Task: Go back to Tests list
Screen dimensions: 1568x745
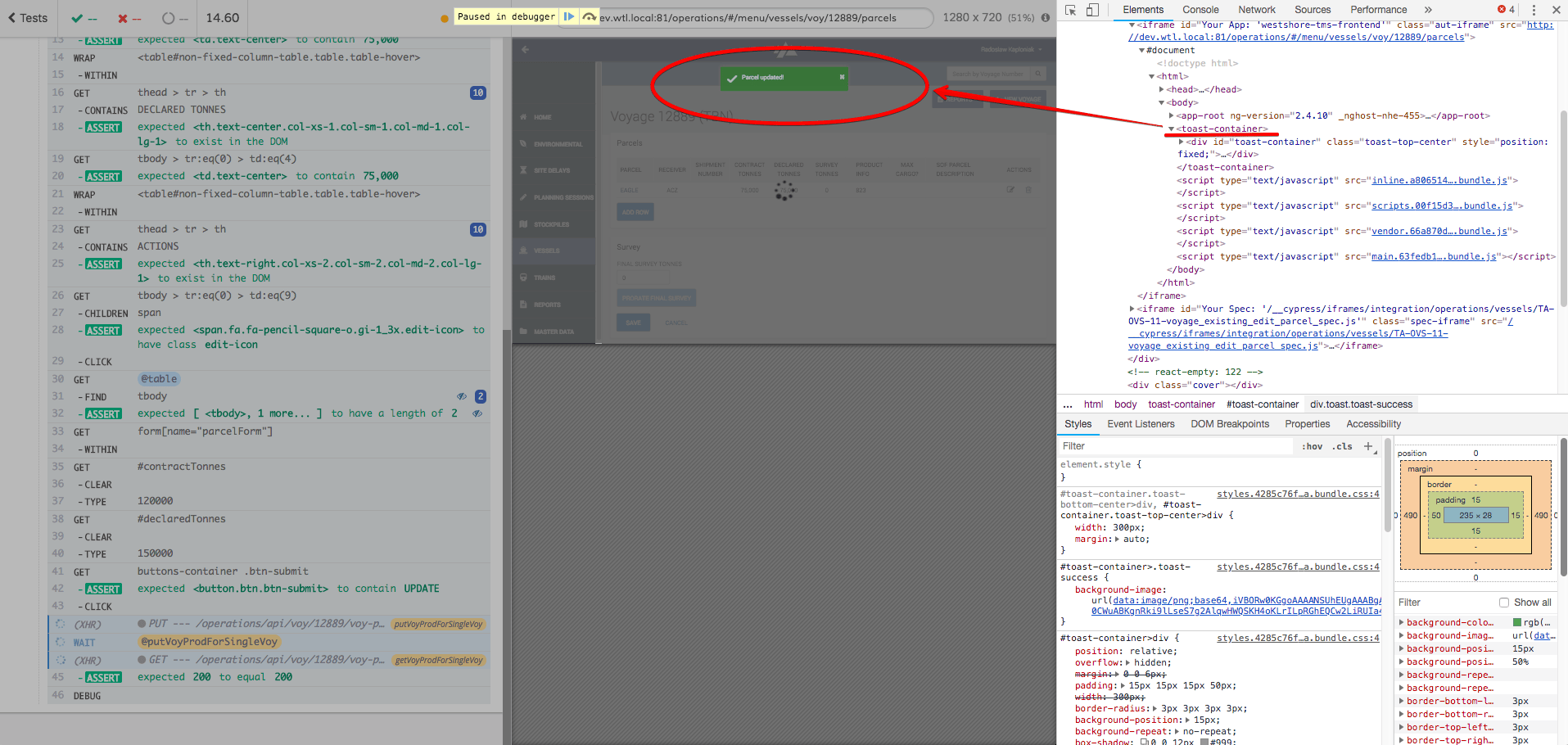Action: [x=28, y=18]
